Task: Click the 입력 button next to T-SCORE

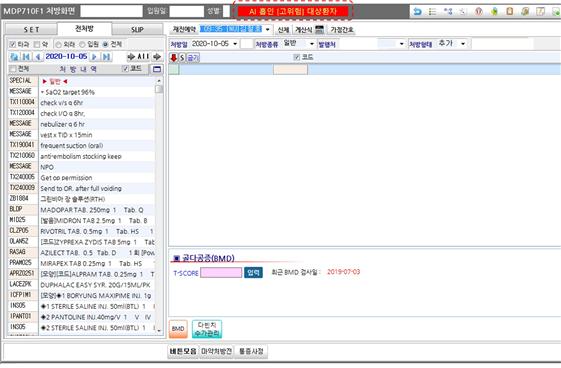Action: pos(253,273)
